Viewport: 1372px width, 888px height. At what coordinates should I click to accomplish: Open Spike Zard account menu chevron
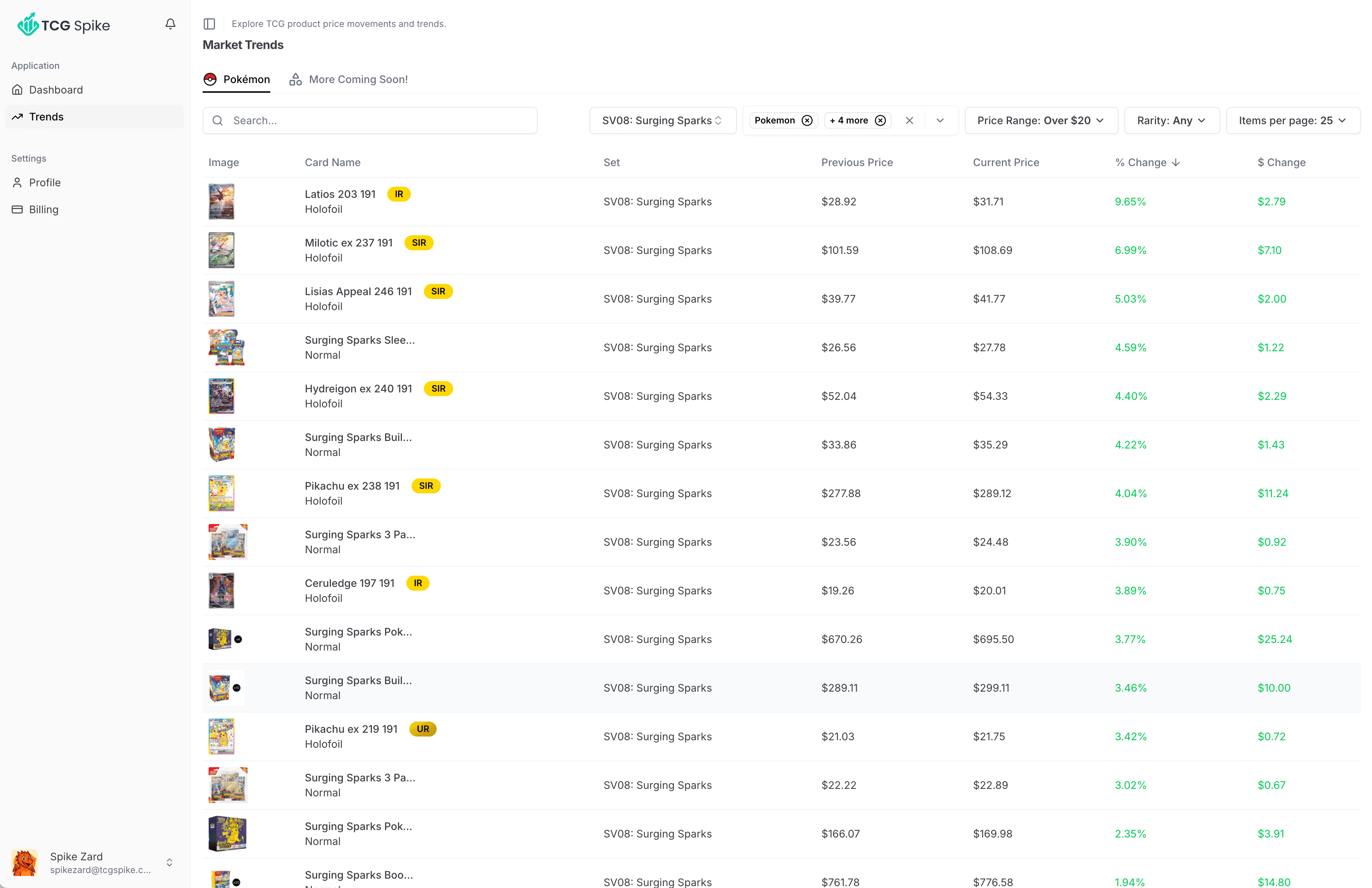click(169, 863)
